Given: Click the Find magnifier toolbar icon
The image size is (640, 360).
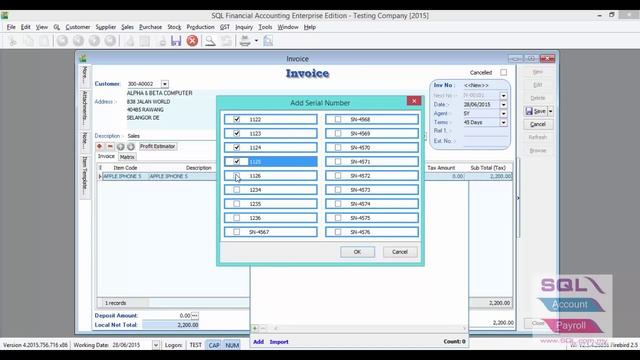Looking at the screenshot, I should click(210, 41).
